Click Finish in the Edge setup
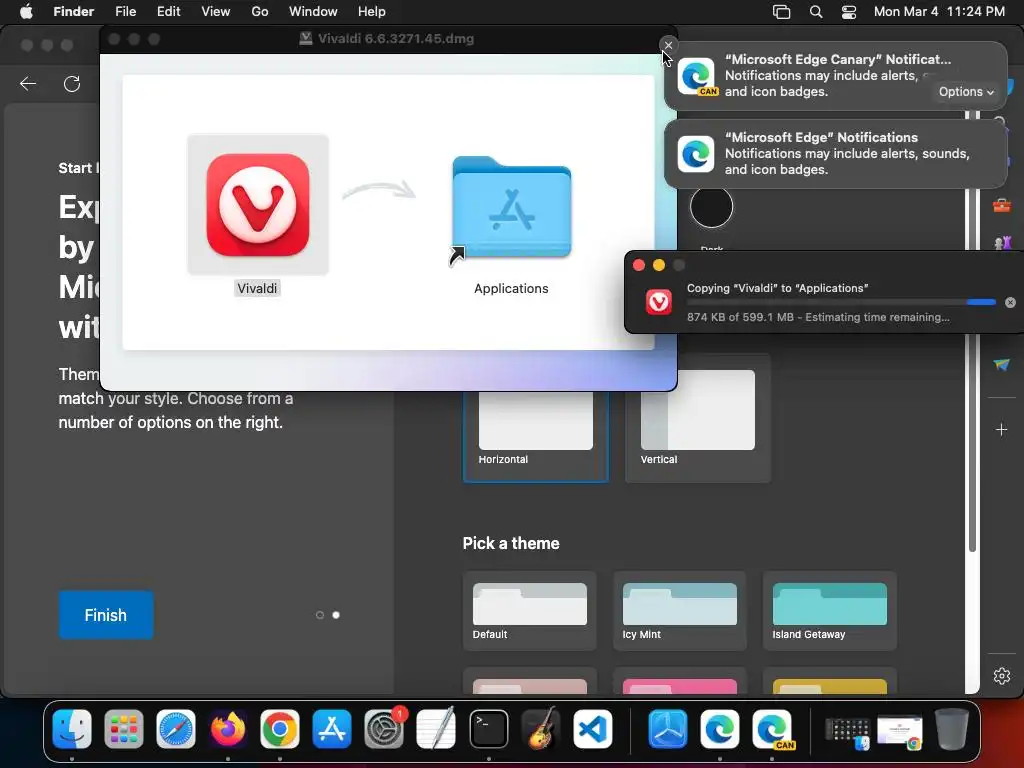This screenshot has width=1024, height=768. 106,615
